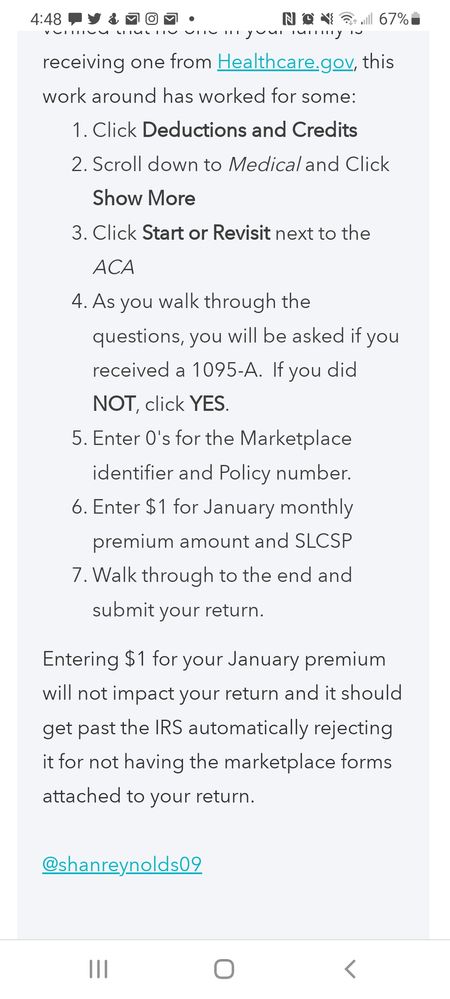Go to home screen via home button
Viewport: 450px width, 999px height.
pos(224,969)
